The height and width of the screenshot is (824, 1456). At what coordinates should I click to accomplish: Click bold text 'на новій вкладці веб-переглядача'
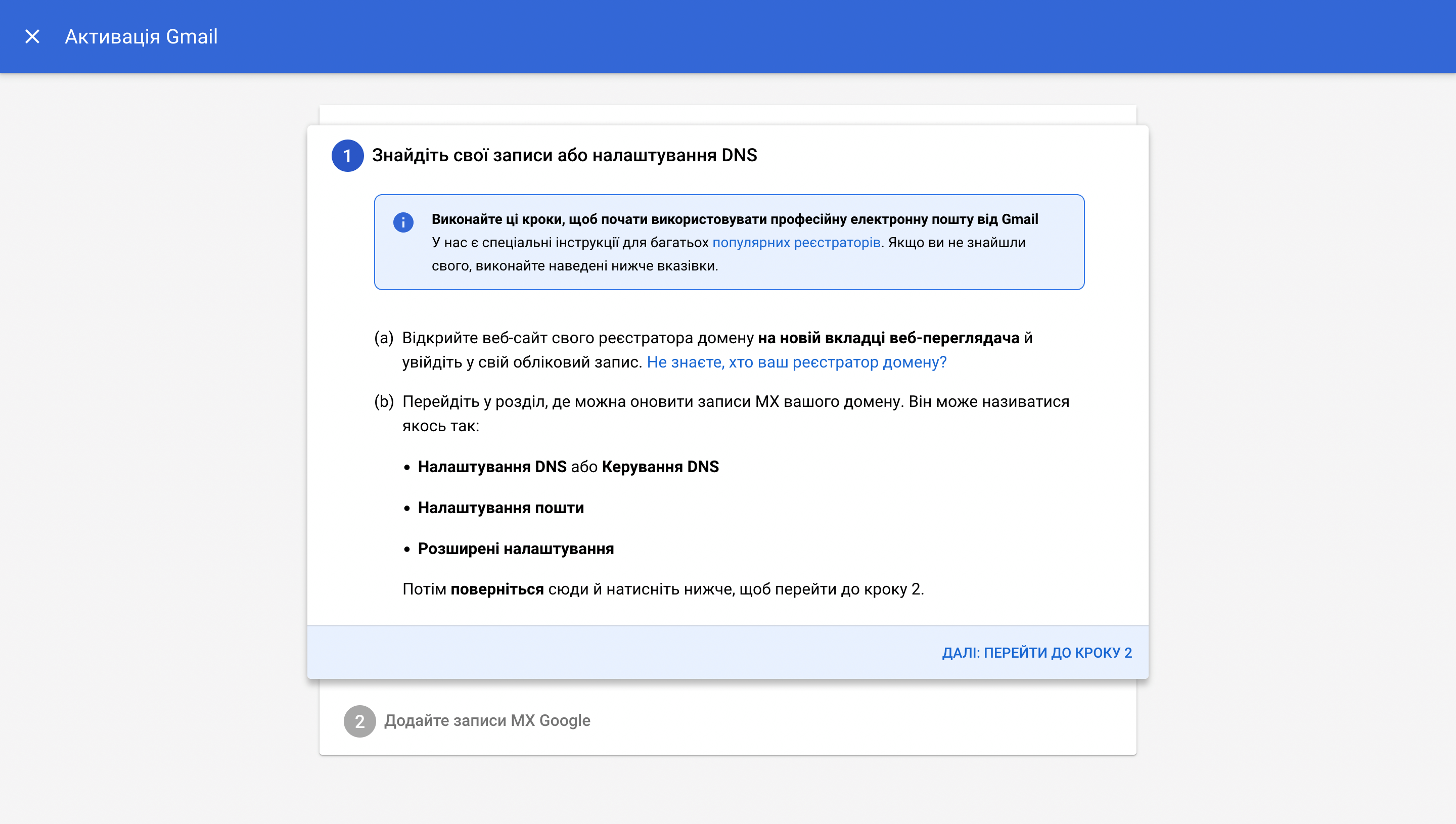[x=888, y=338]
